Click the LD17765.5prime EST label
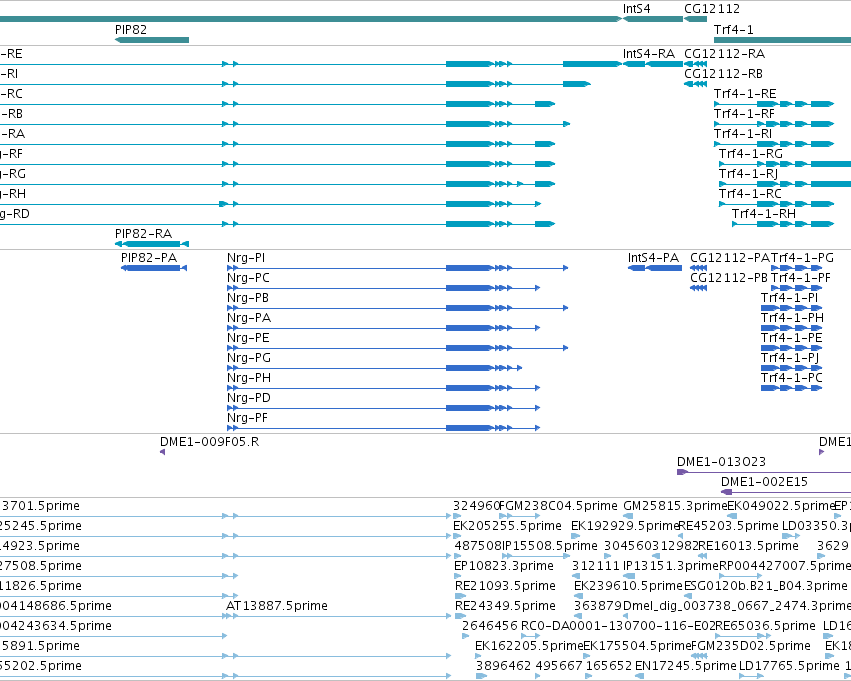Screen dimensions: 851x681 click(x=789, y=666)
